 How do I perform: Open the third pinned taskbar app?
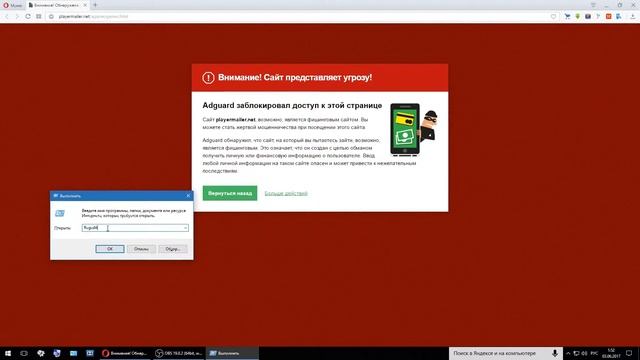tap(40, 353)
